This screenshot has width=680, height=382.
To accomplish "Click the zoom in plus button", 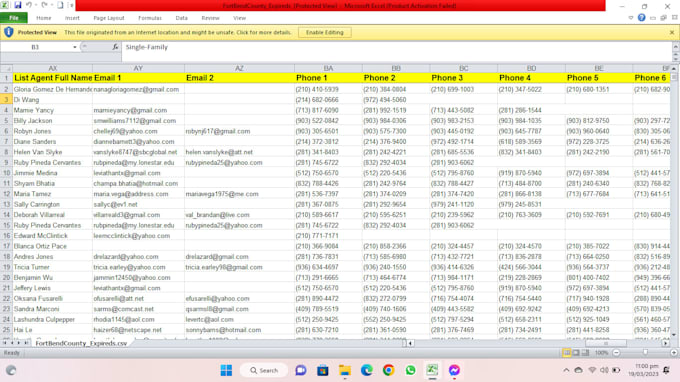I will [x=674, y=353].
